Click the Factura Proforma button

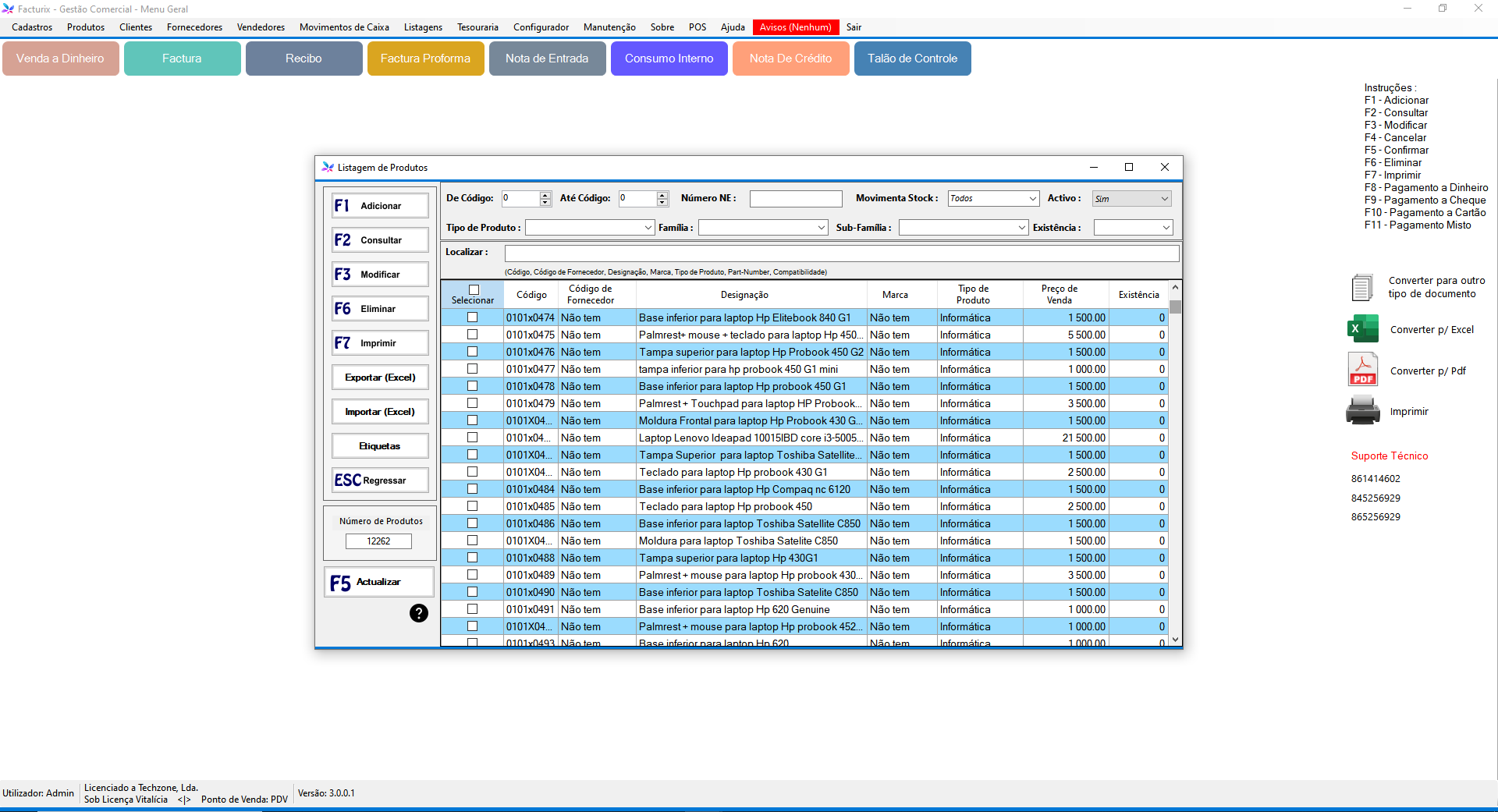425,59
